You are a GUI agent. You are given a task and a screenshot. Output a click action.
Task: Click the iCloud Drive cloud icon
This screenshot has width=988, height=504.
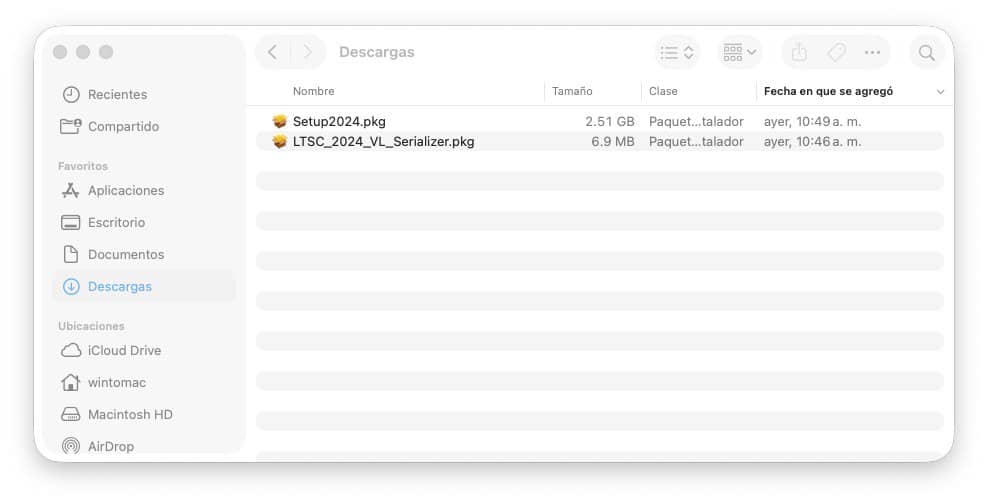(x=71, y=350)
